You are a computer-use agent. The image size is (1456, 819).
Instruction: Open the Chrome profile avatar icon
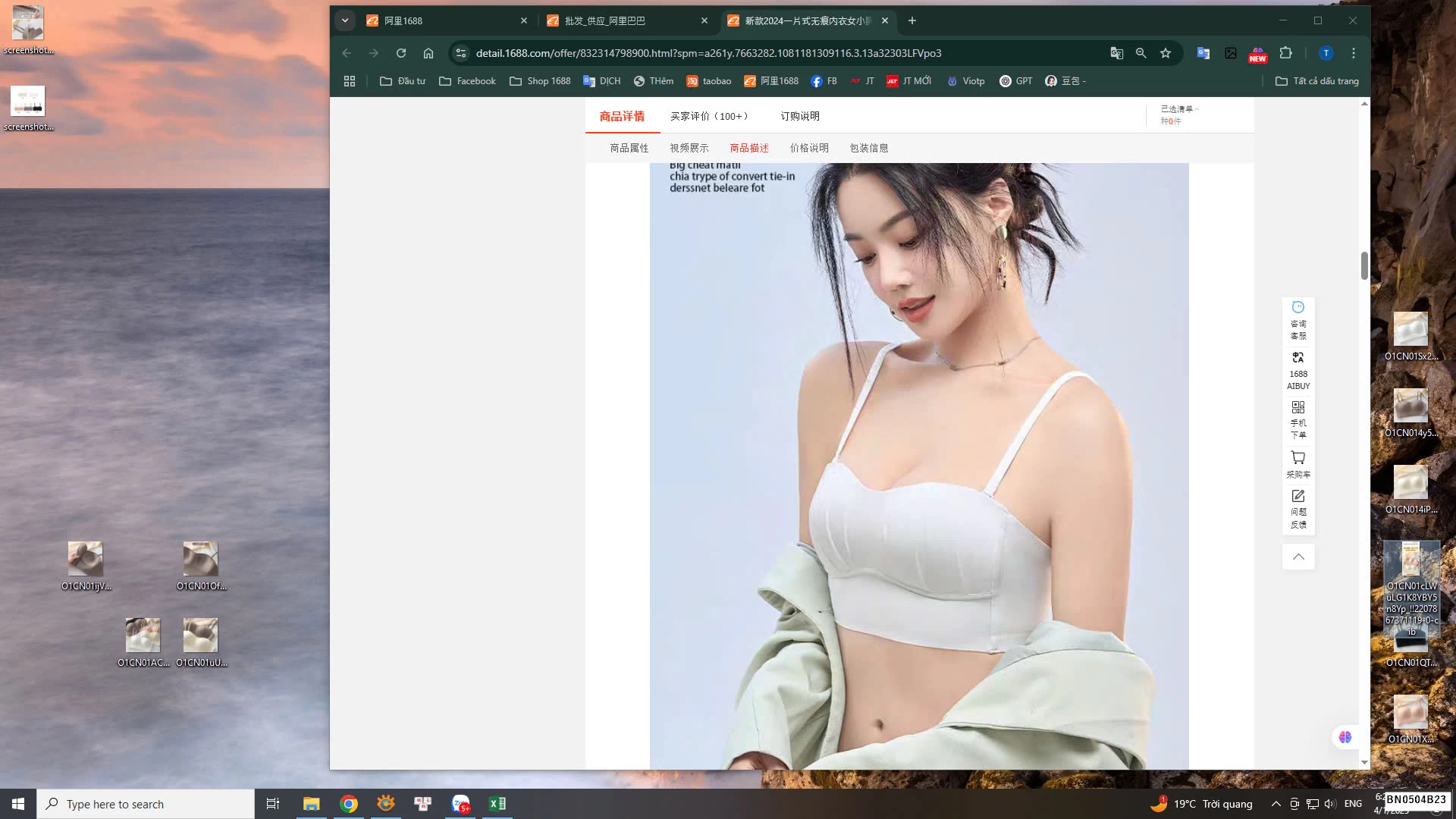click(x=1326, y=53)
